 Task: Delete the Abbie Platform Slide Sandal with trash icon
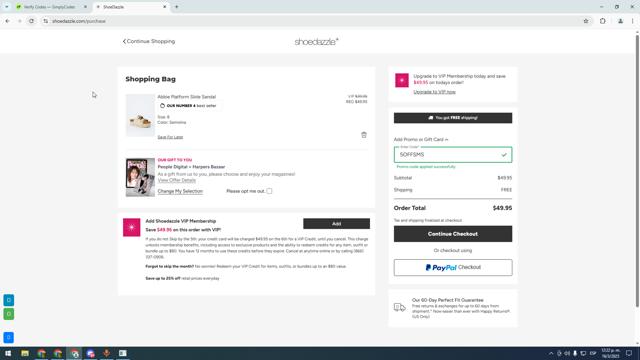click(364, 135)
